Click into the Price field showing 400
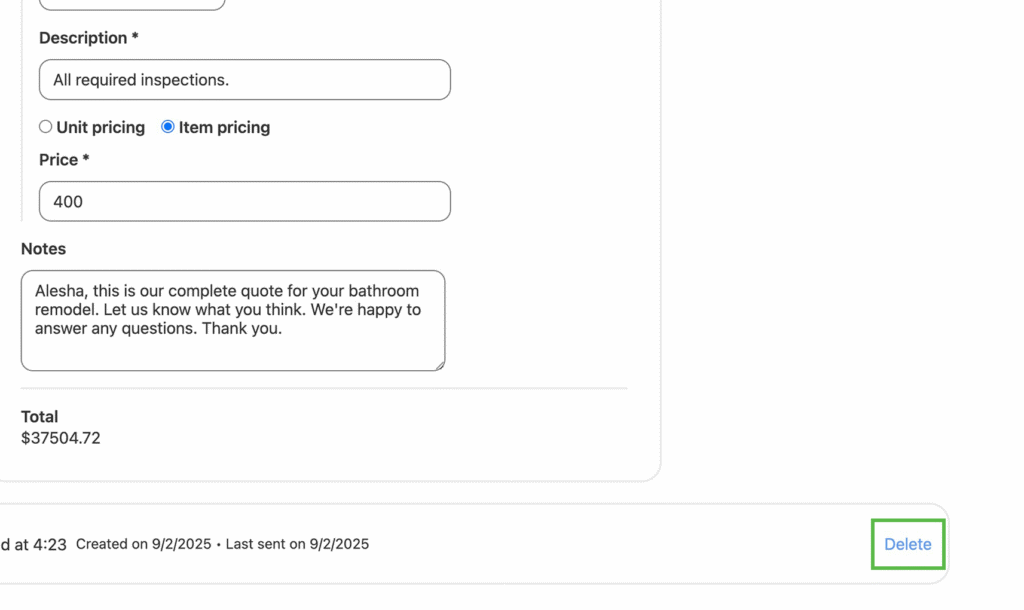Viewport: 1024px width, 610px height. [244, 201]
